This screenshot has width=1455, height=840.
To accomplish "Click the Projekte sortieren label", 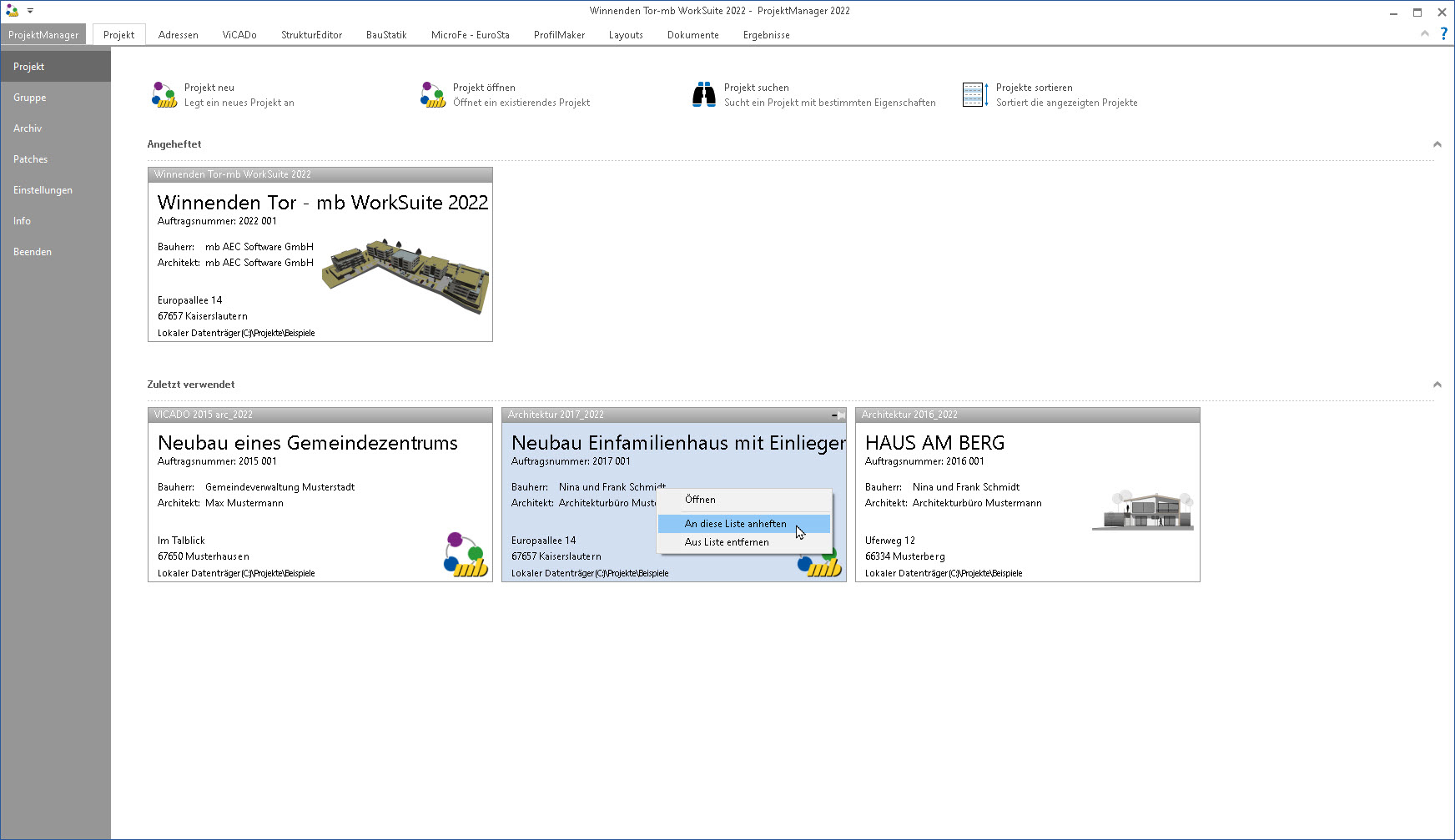I will tap(1035, 88).
